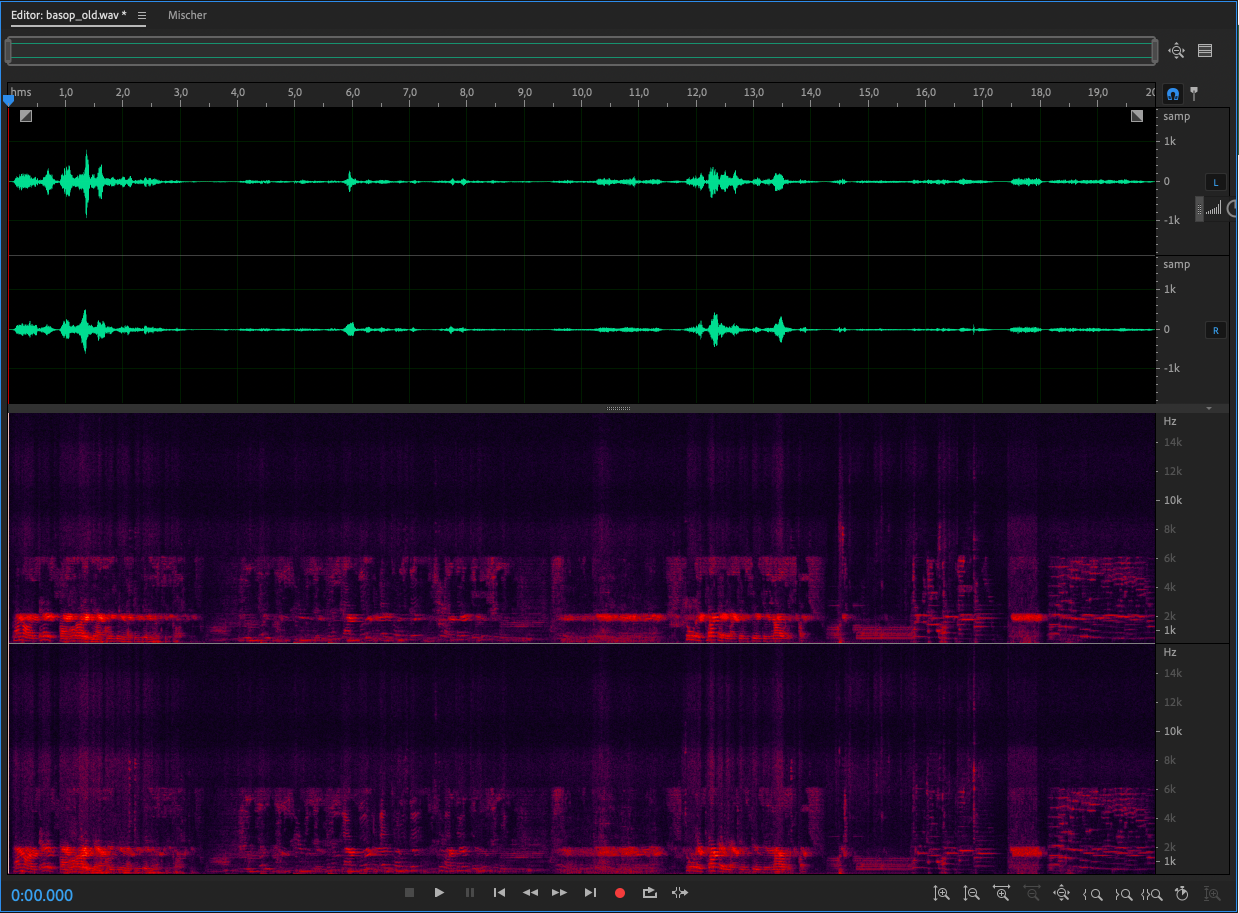This screenshot has height=913, width=1239.
Task: Open the navigator list view options
Action: [x=1205, y=50]
